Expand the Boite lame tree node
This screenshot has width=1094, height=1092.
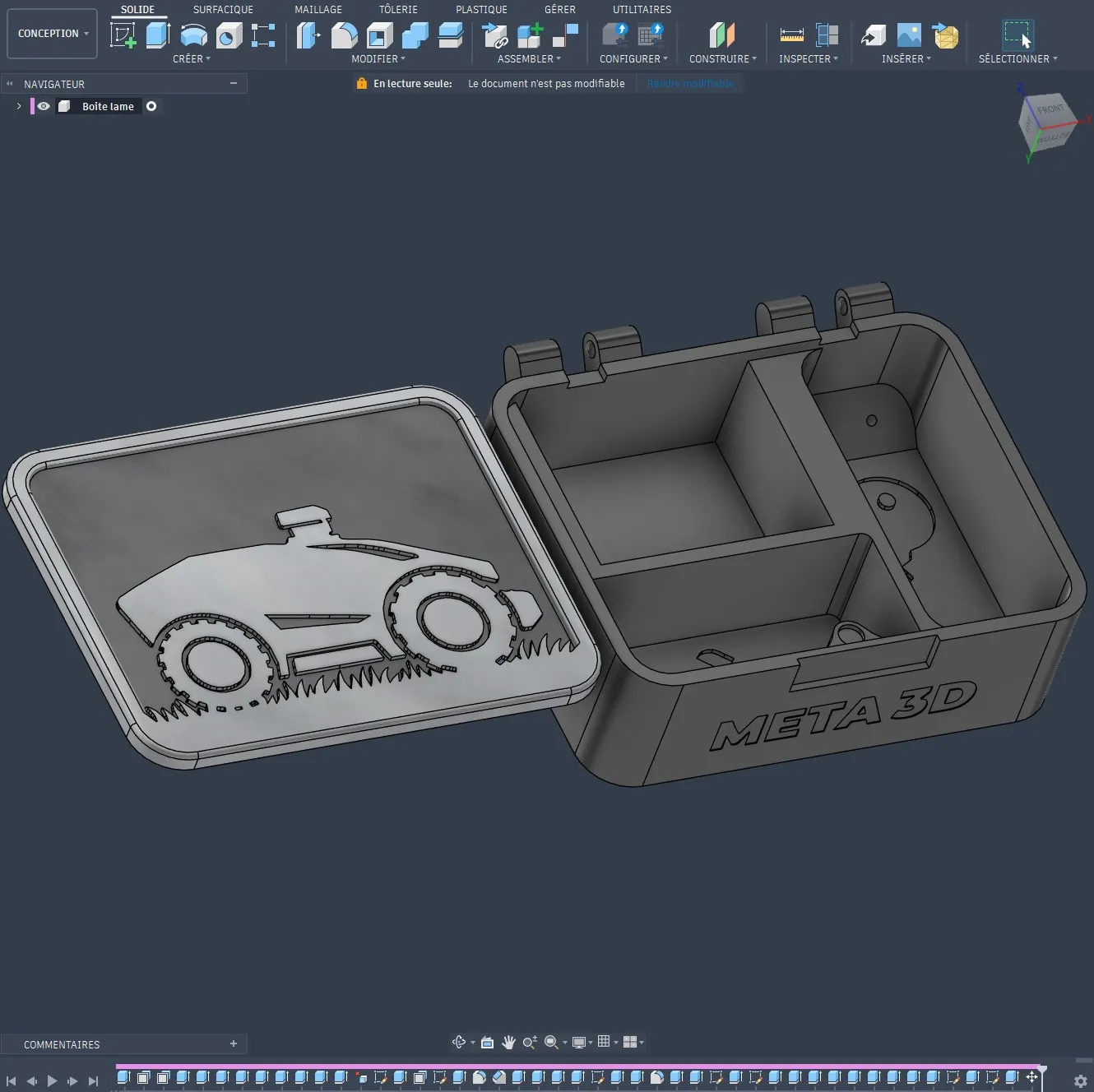[x=19, y=106]
